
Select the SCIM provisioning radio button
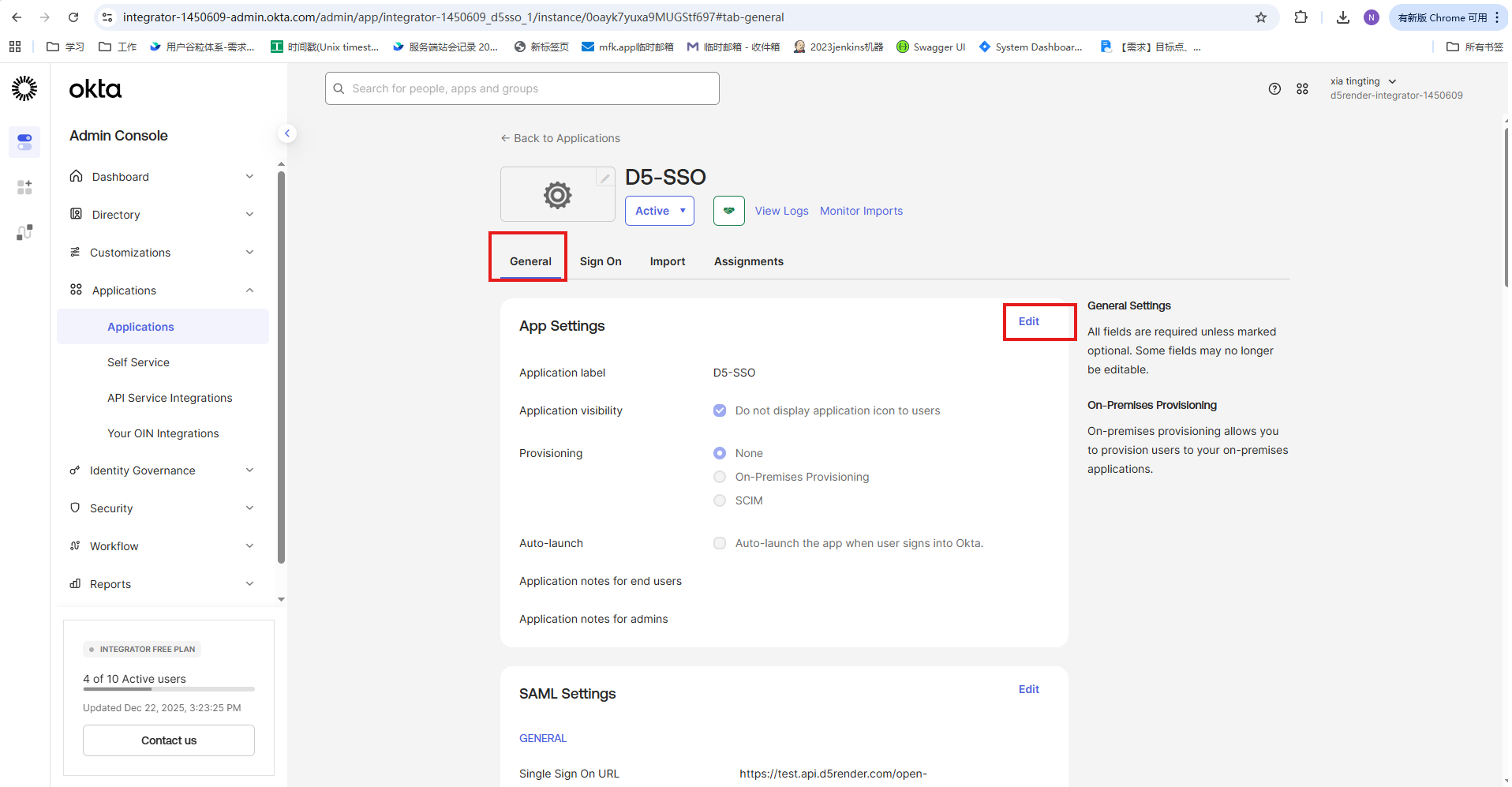(x=720, y=500)
